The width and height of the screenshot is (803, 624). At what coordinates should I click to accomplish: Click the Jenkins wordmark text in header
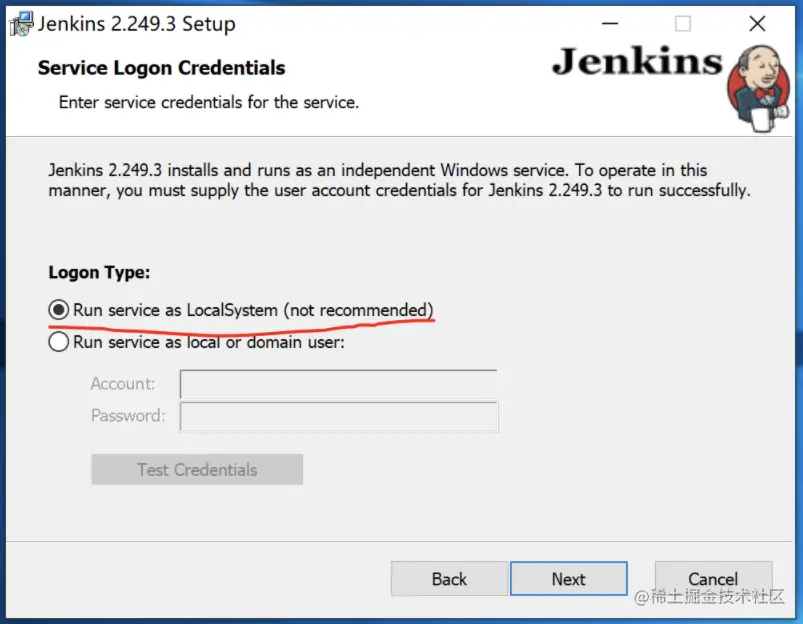click(637, 62)
